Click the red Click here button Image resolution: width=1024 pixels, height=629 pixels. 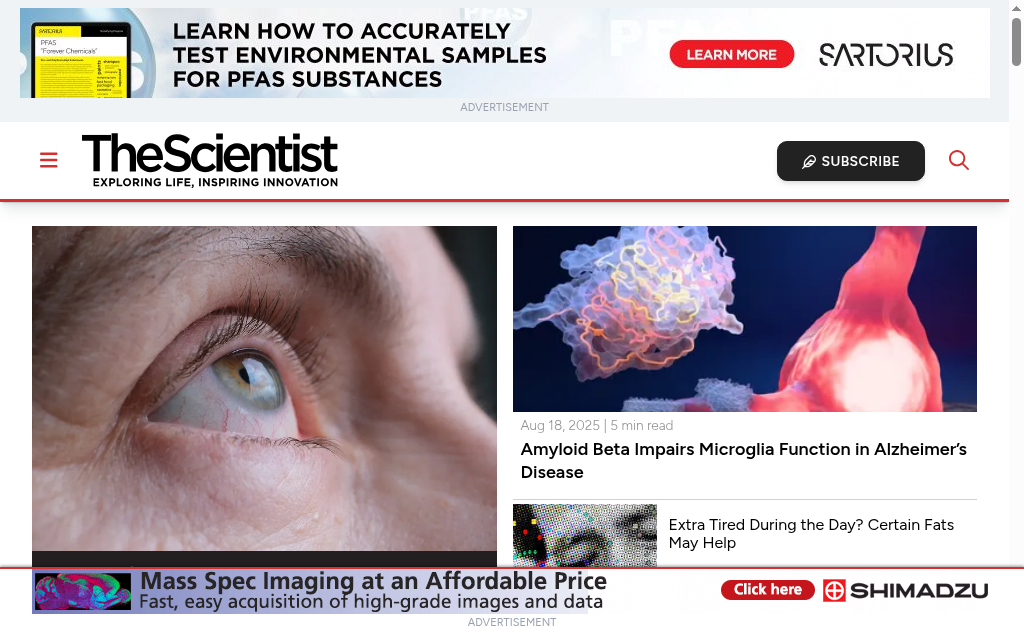click(x=767, y=590)
